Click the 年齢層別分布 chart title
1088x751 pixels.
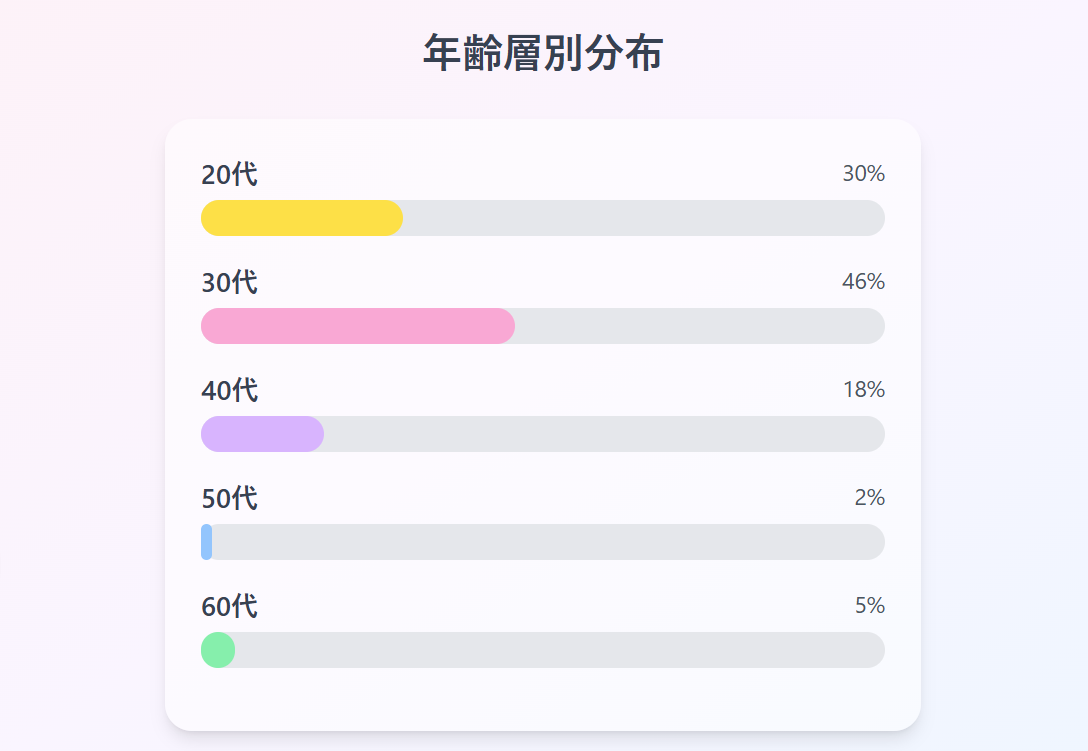click(543, 54)
